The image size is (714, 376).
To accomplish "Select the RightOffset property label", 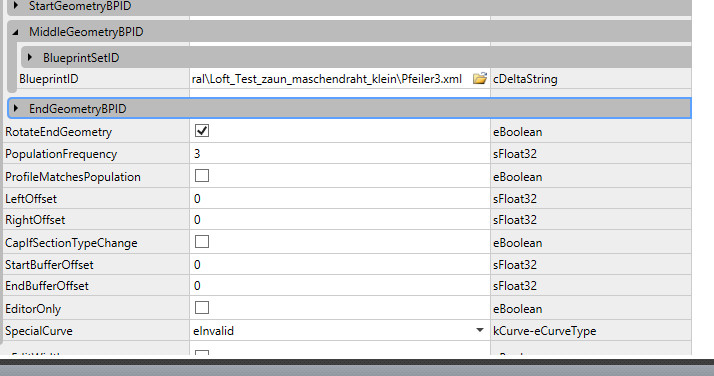I will tap(35, 220).
